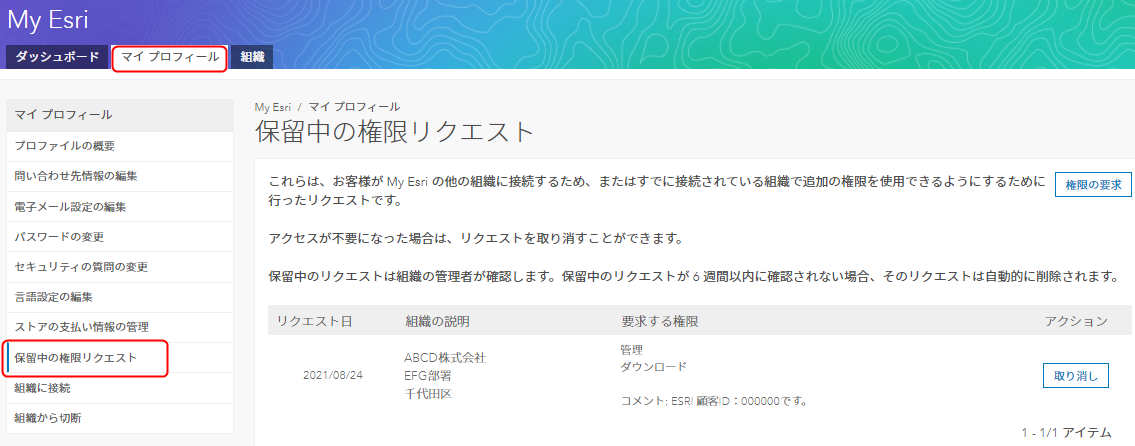
Task: Open 組織に接続 in the sidebar
Action: click(119, 388)
